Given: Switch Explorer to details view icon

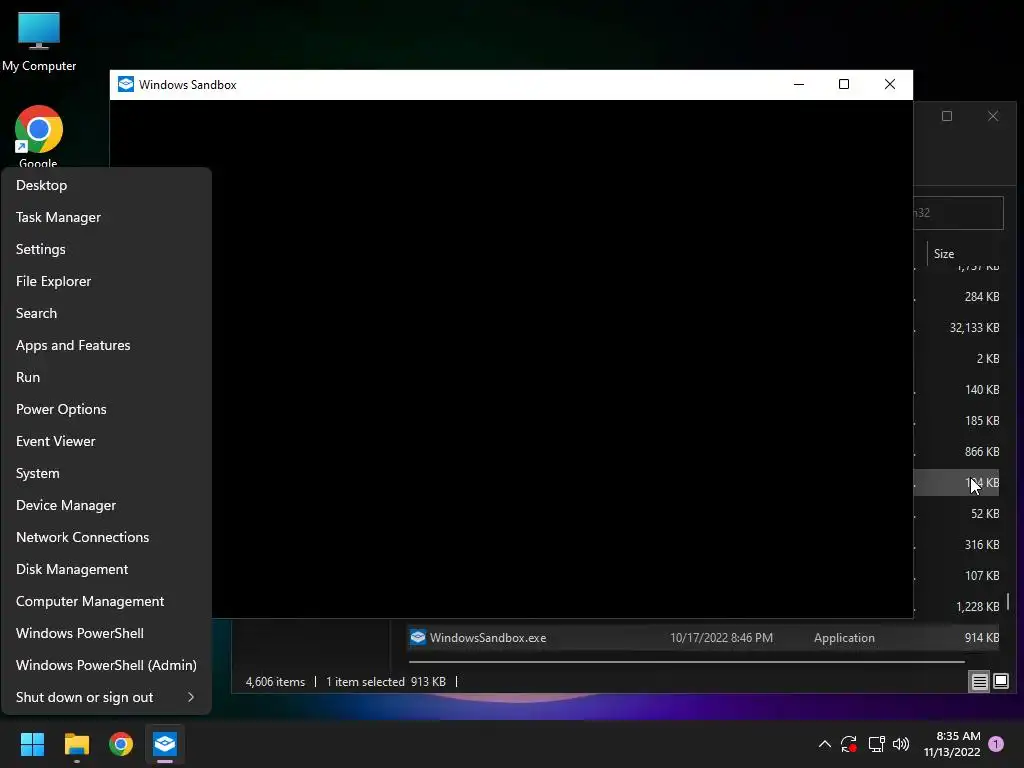Looking at the screenshot, I should pyautogui.click(x=979, y=682).
